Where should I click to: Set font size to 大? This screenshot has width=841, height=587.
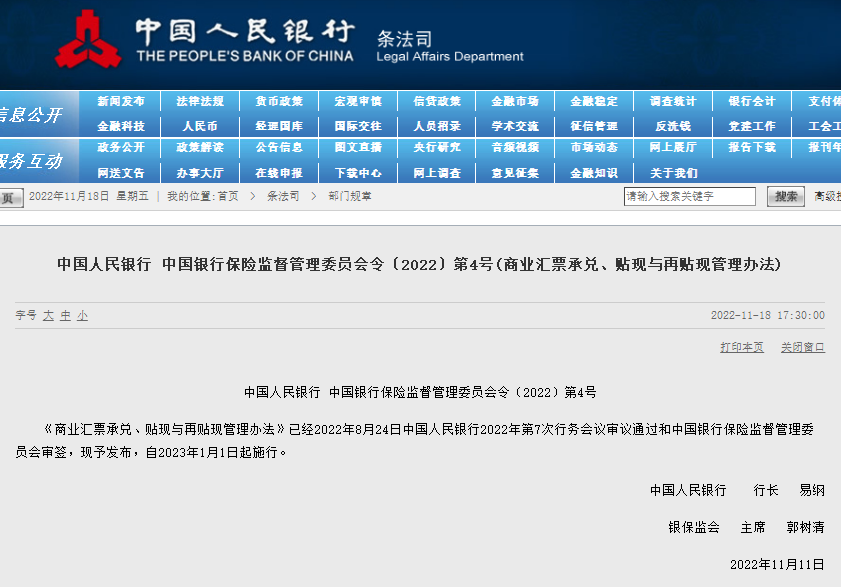point(46,315)
